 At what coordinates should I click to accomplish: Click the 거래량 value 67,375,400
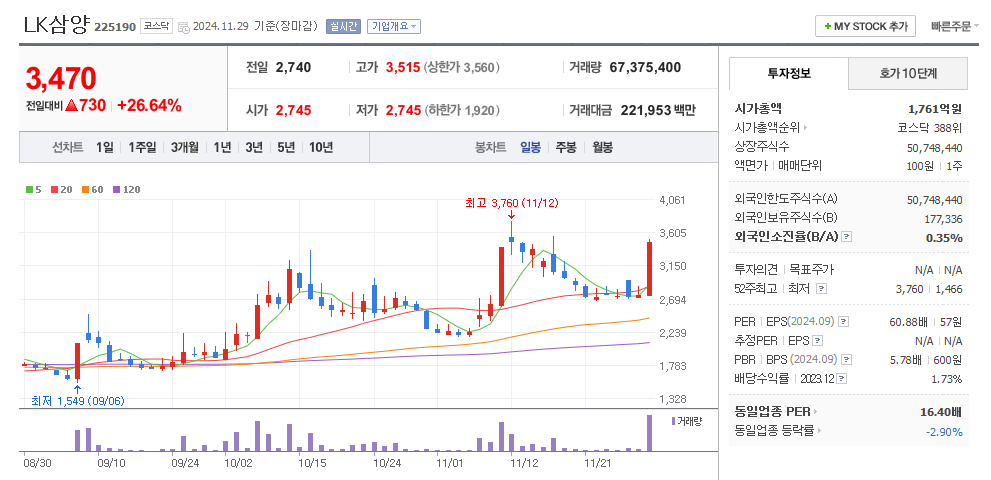pos(645,67)
